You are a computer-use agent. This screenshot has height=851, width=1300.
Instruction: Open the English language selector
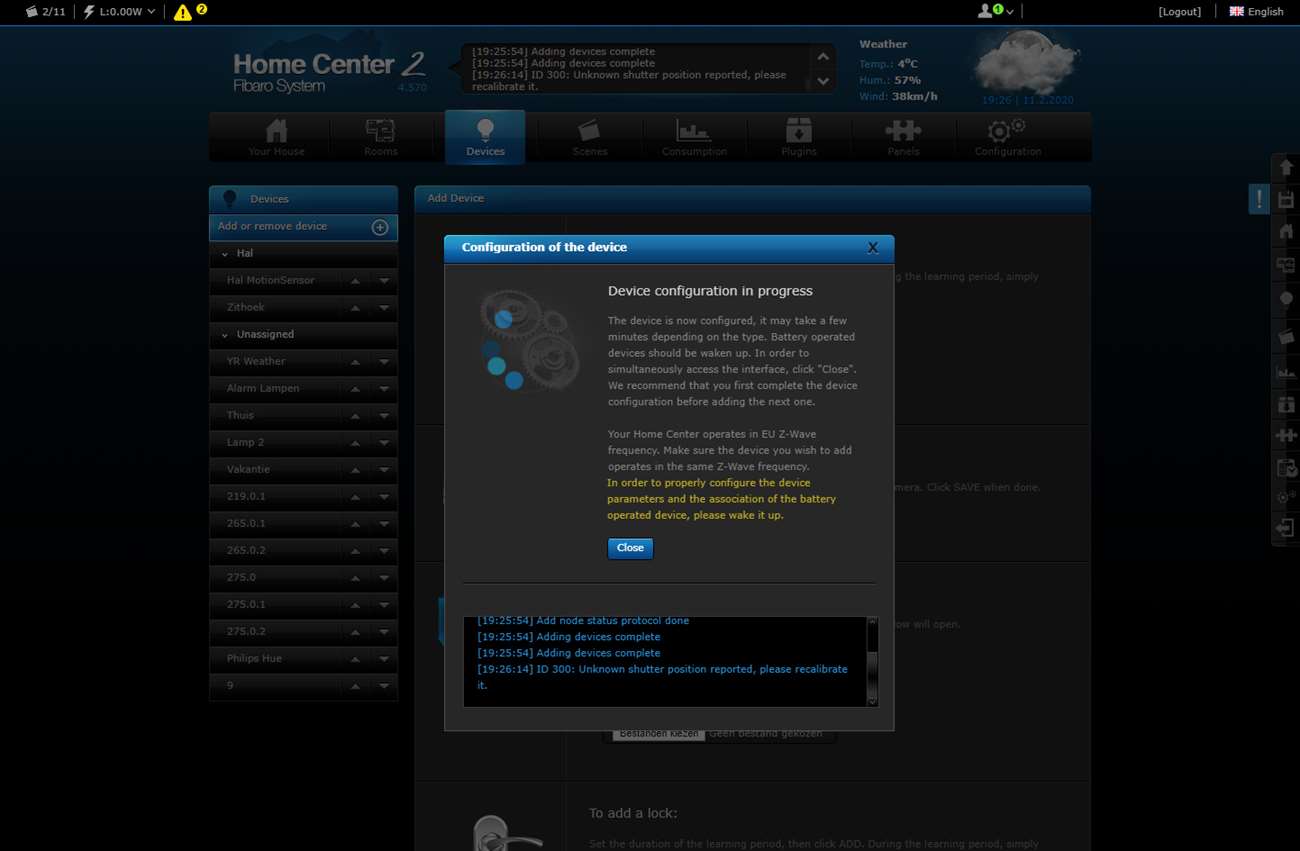point(1256,12)
